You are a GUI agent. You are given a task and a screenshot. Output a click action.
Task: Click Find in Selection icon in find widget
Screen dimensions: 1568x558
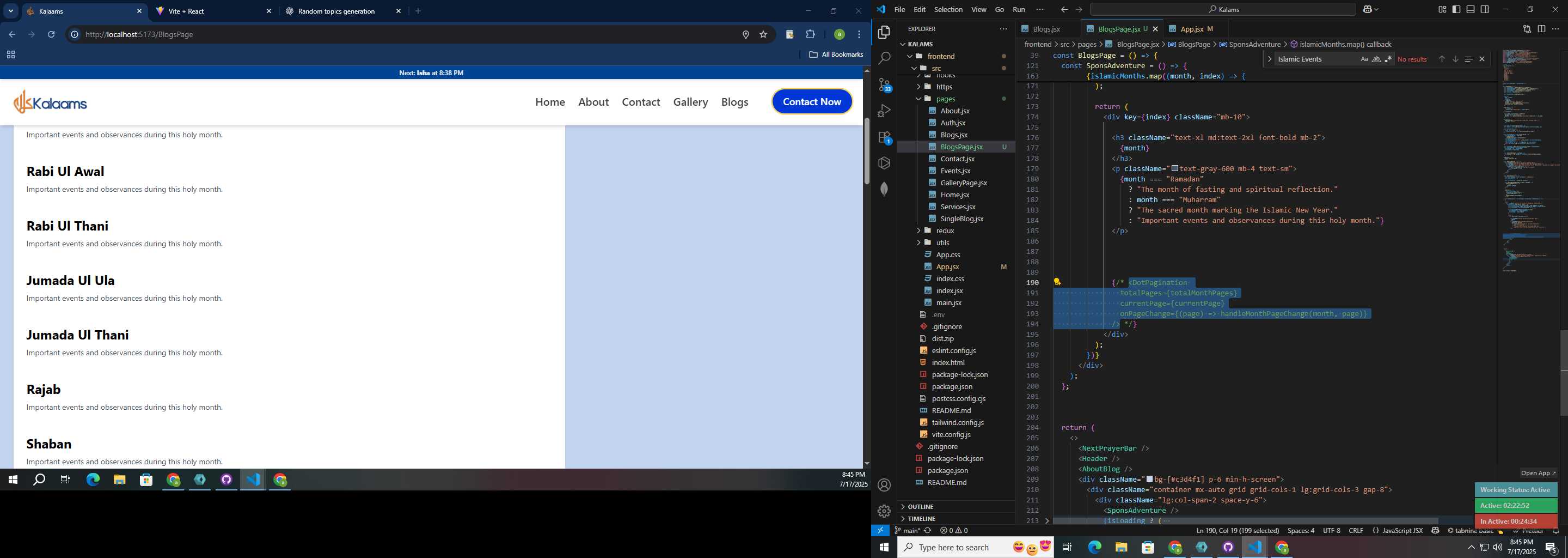(1468, 59)
